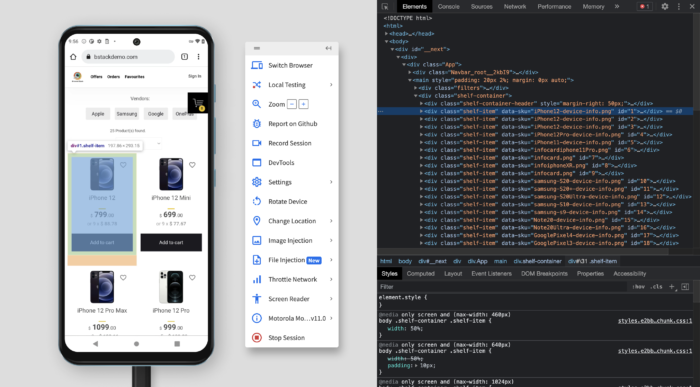This screenshot has width=700, height=387.
Task: Toggle the computed styles sidebar icon
Action: pos(685,287)
